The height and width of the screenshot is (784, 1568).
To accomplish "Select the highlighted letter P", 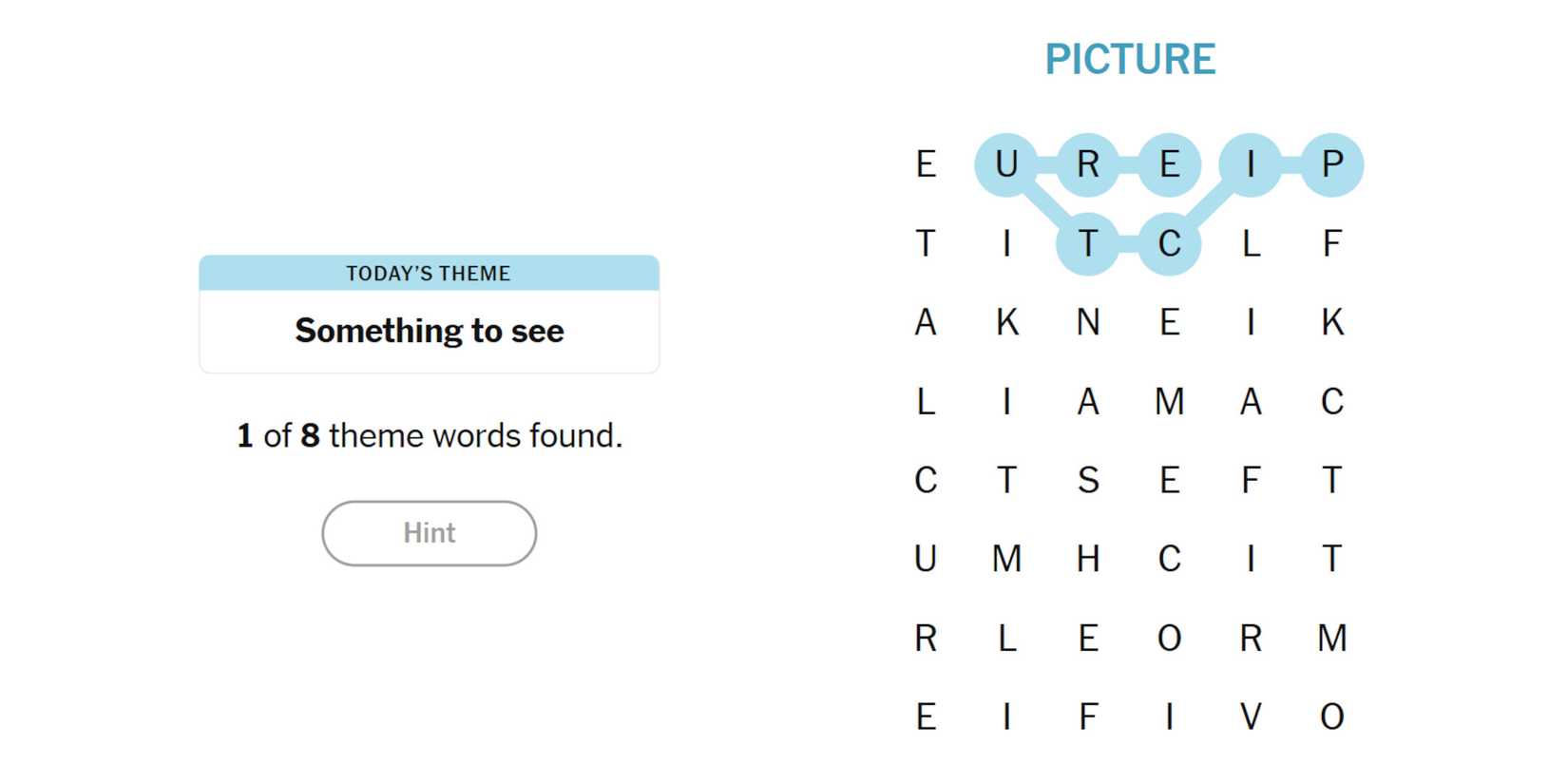I will point(1331,164).
